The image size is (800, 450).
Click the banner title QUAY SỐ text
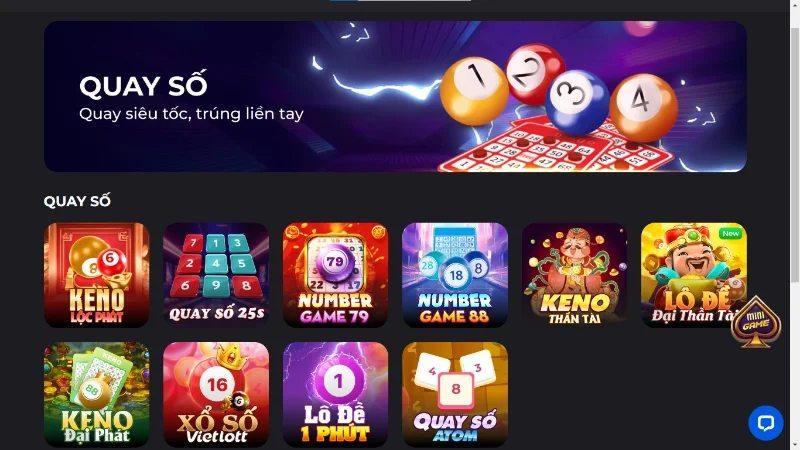(143, 85)
